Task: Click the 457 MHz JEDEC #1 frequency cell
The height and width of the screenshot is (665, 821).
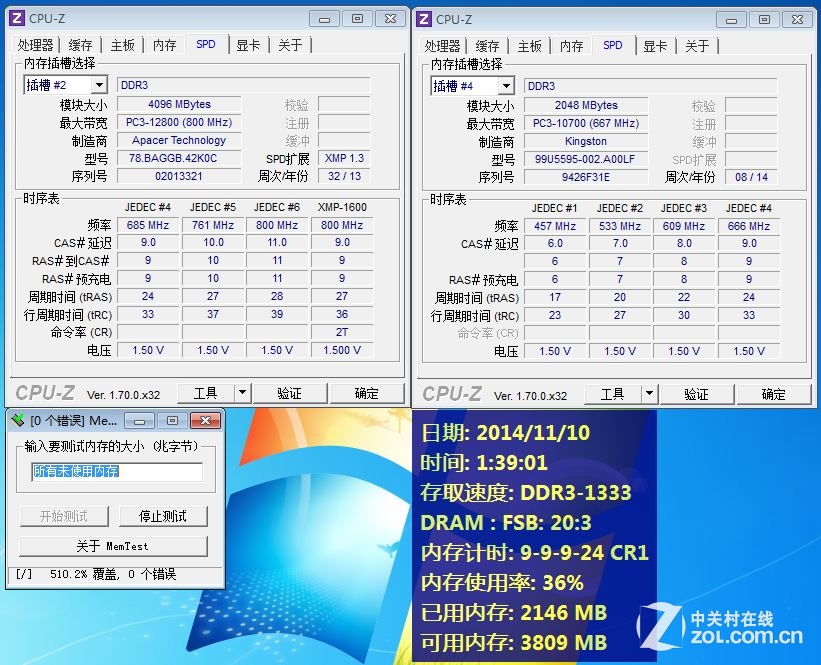Action: pos(555,226)
